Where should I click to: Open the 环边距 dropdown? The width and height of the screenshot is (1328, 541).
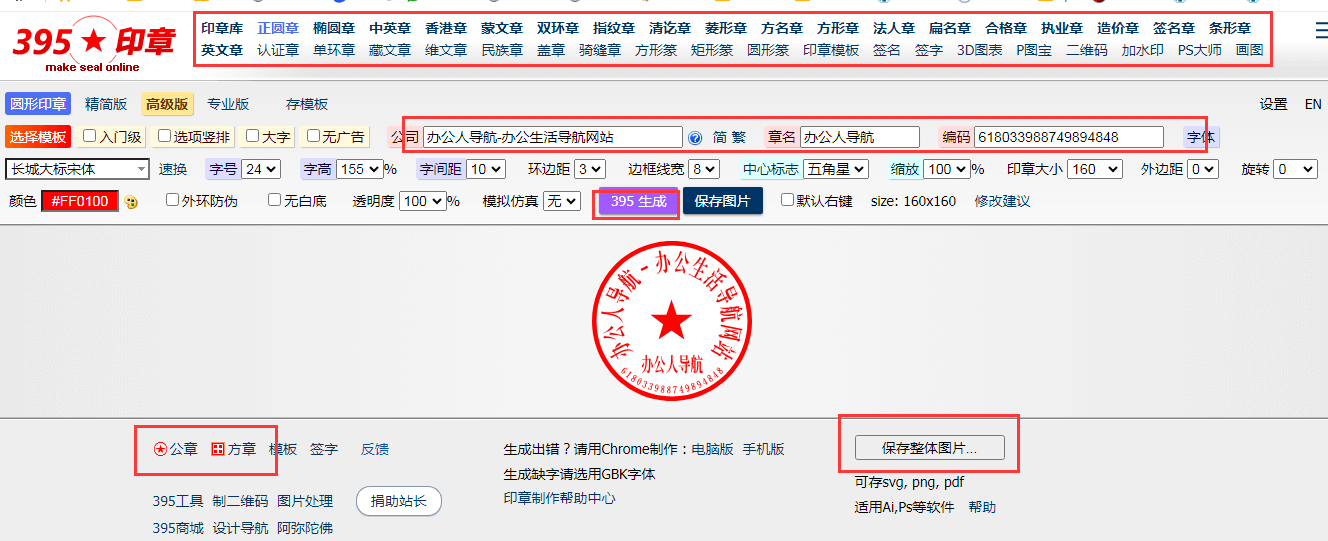click(591, 169)
